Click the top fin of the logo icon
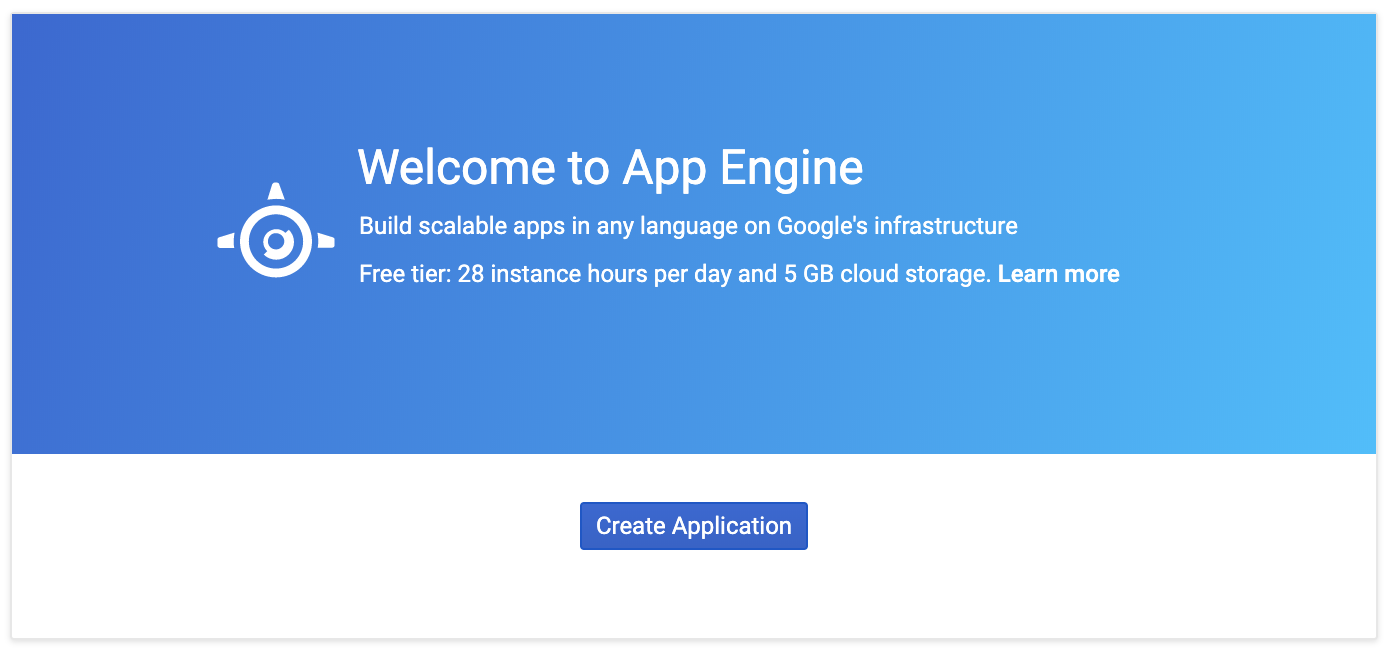The height and width of the screenshot is (656, 1392). coord(275,190)
